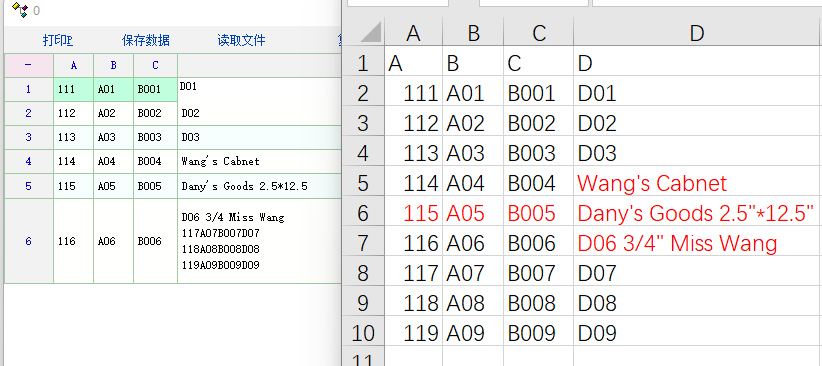Select the Excel cell D06 3/4" Miss Wang

pyautogui.click(x=697, y=243)
